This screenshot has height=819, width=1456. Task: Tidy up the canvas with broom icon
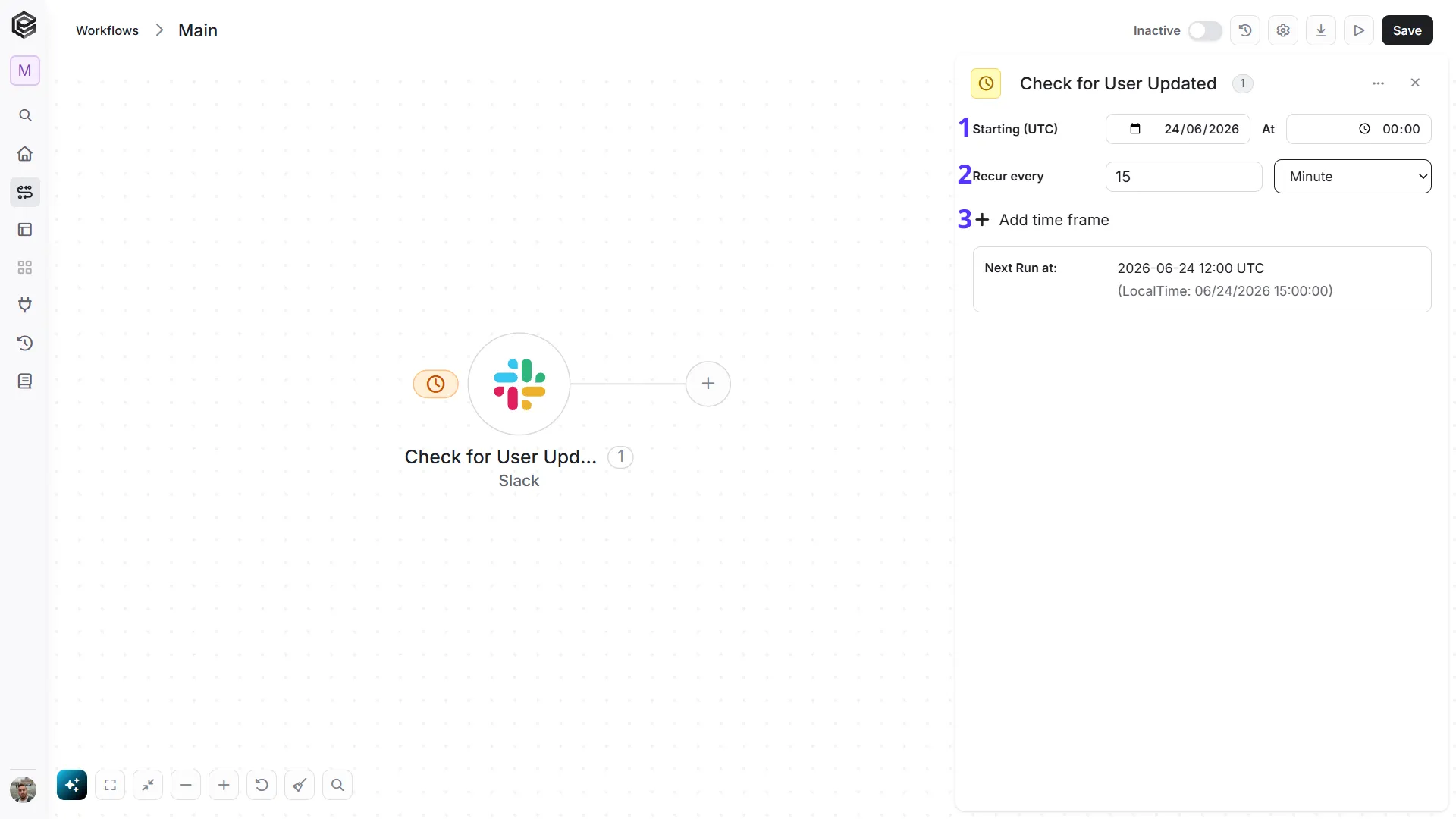click(x=300, y=785)
